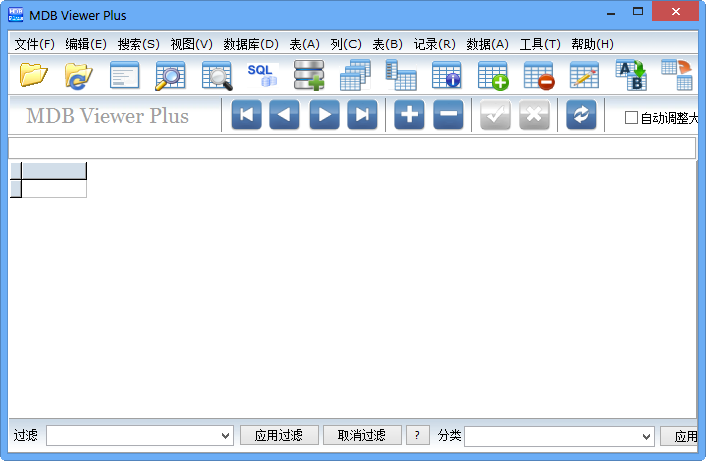Image resolution: width=706 pixels, height=461 pixels.
Task: Click the 应用 sort button
Action: click(680, 436)
